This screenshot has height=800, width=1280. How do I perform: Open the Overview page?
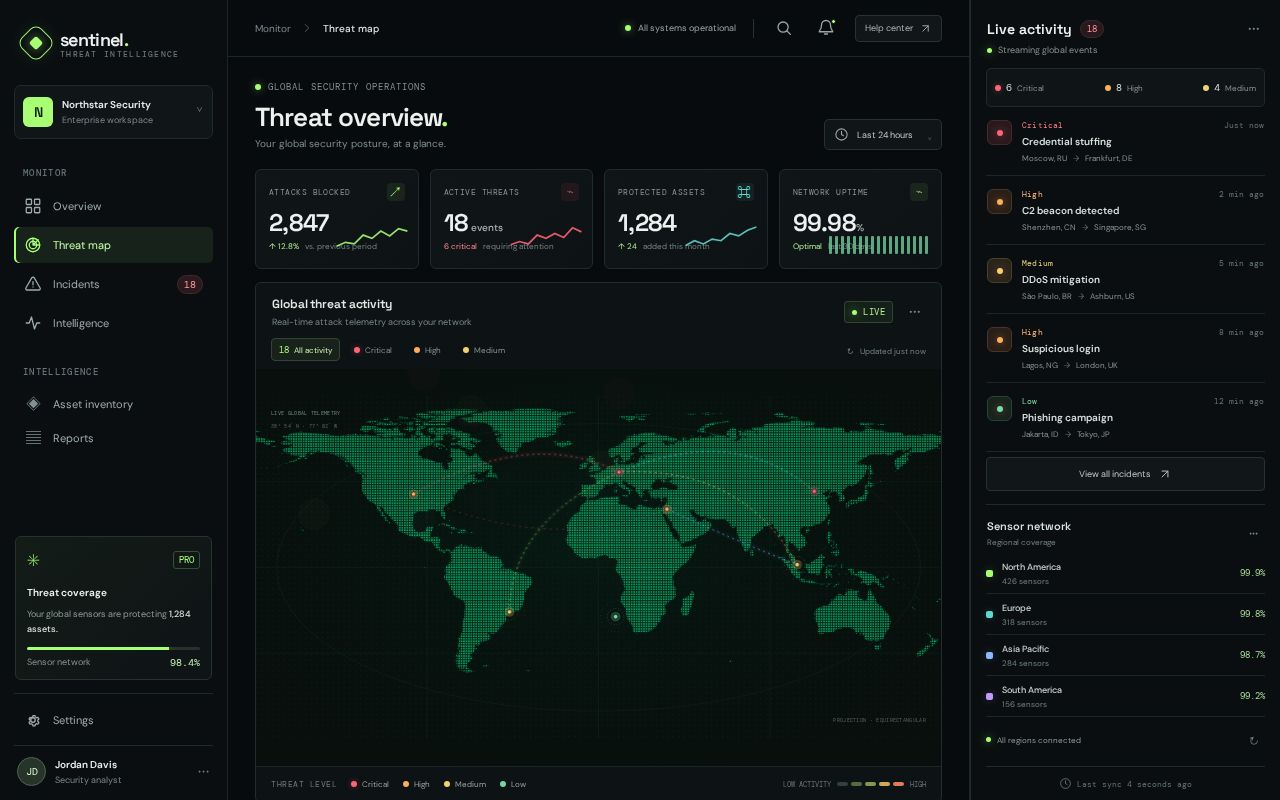coord(113,206)
